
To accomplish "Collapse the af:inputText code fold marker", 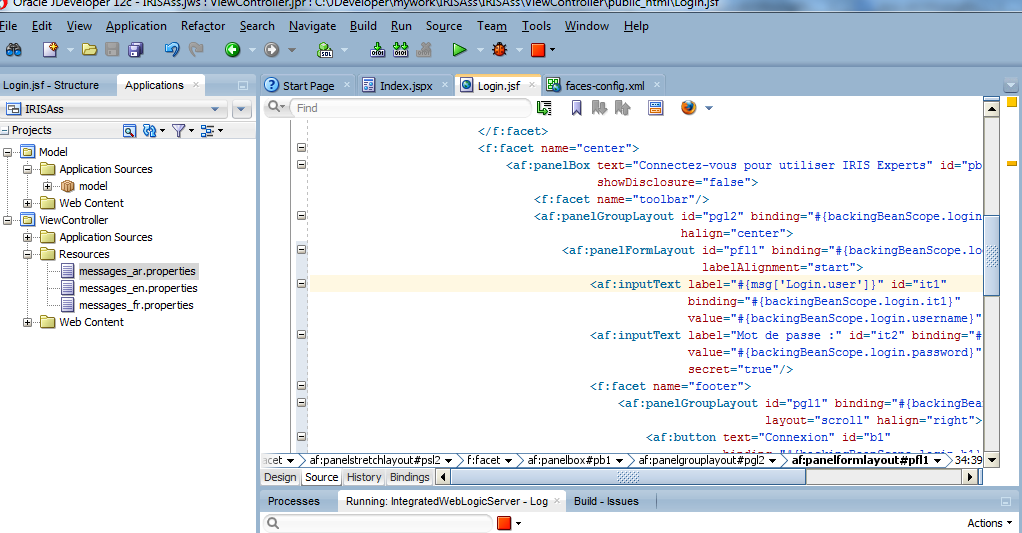I will tap(301, 284).
